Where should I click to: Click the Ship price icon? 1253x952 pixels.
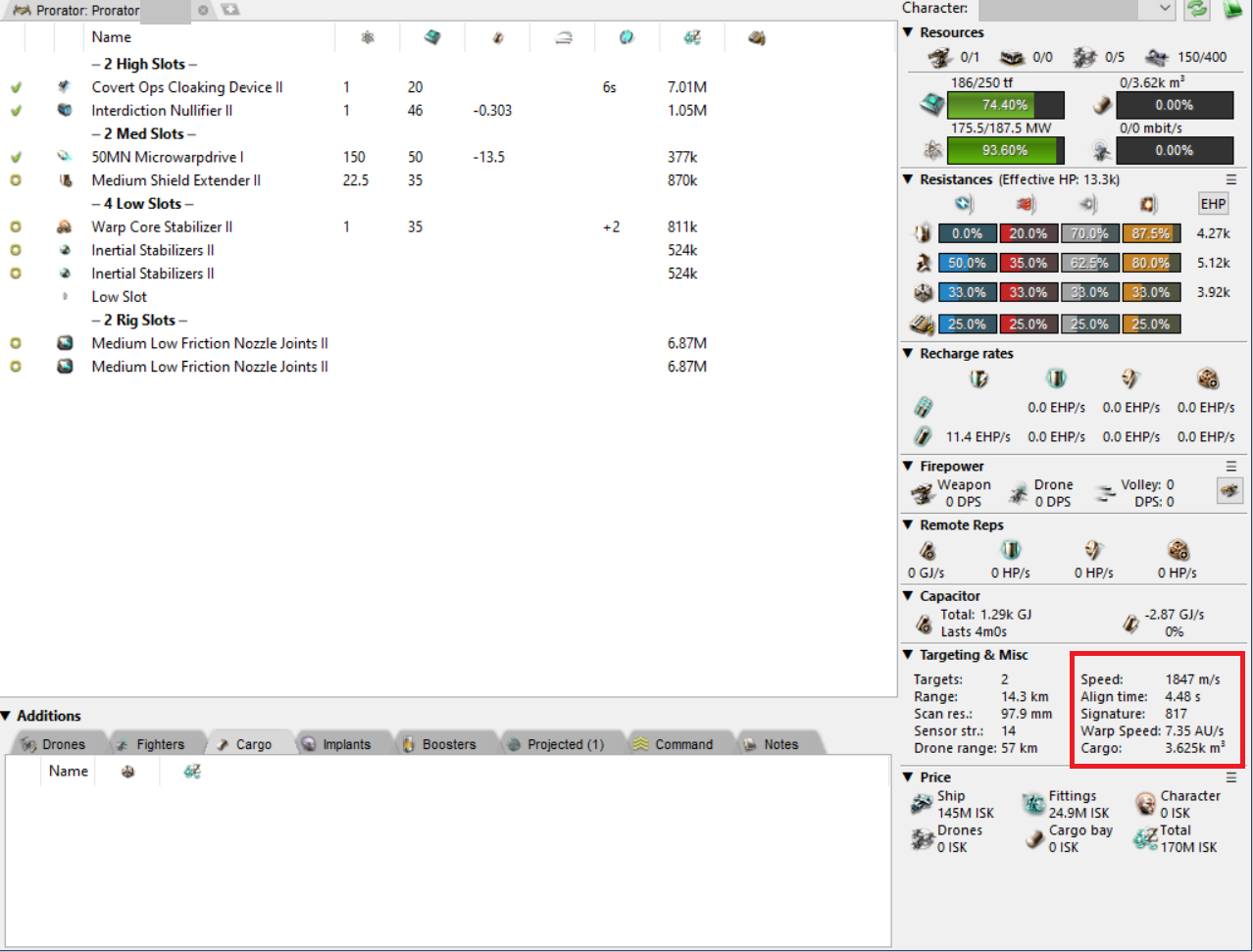[922, 804]
